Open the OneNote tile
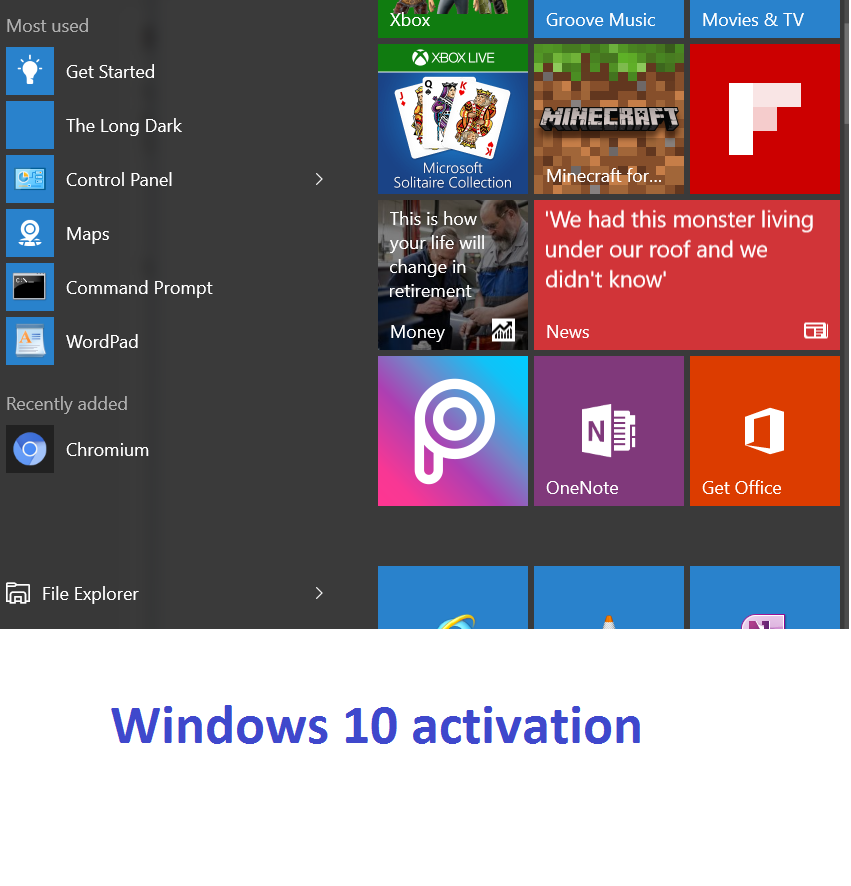851x886 pixels. (x=609, y=431)
